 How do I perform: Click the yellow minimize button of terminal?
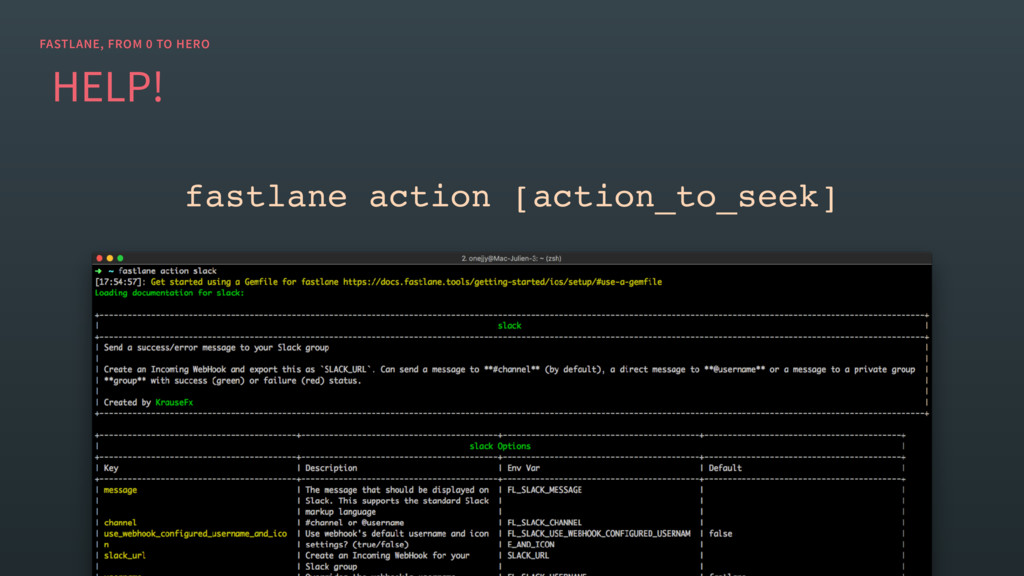pos(110,259)
